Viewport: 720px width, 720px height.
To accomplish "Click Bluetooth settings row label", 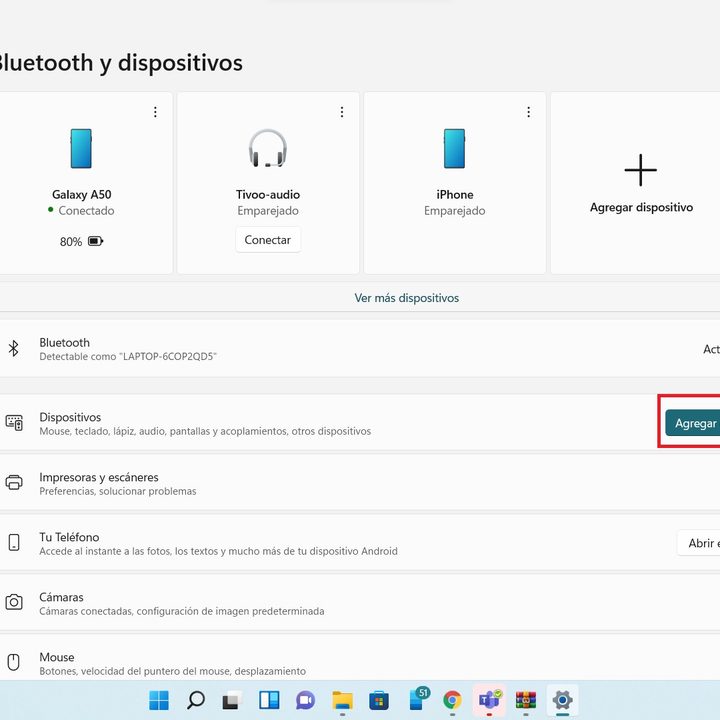I will click(x=64, y=343).
